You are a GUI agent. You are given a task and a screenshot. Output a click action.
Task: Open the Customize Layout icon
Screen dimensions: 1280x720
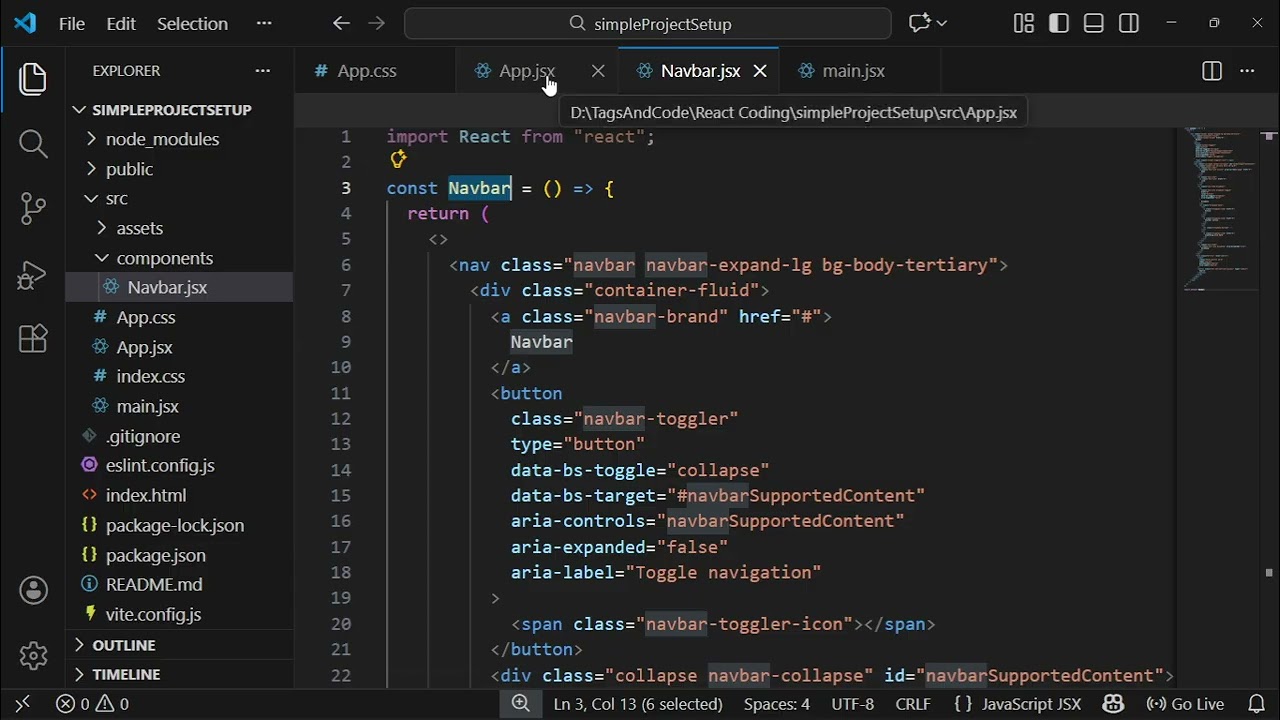(1023, 23)
